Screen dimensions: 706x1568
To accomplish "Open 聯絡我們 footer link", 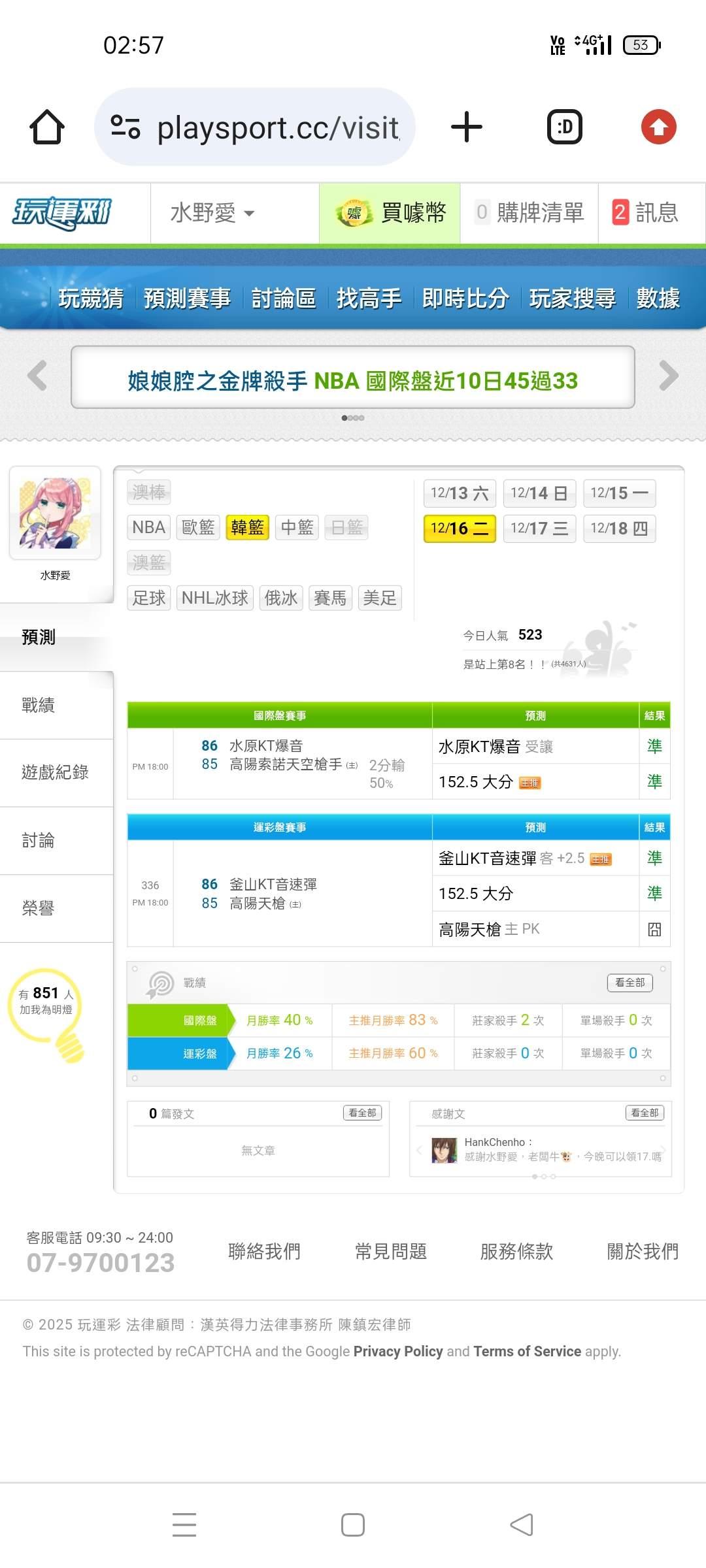I will click(264, 1251).
